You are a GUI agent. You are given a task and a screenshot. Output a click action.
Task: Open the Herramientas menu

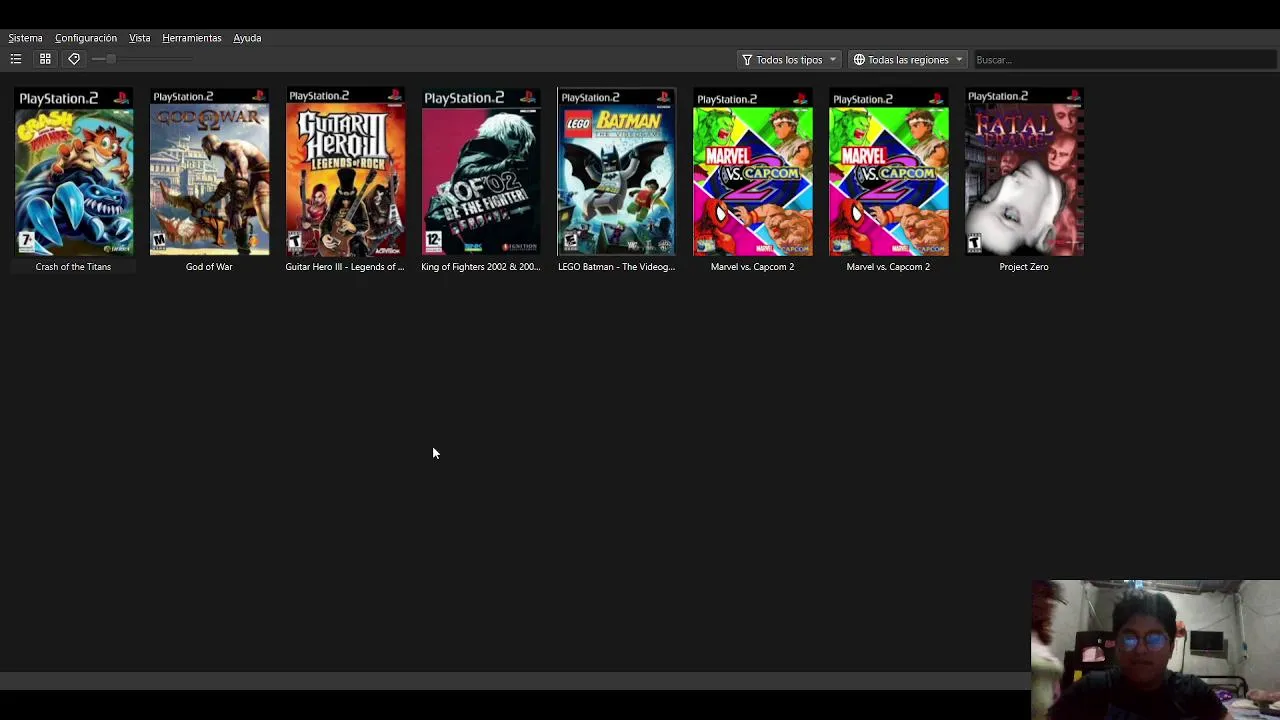[x=192, y=38]
